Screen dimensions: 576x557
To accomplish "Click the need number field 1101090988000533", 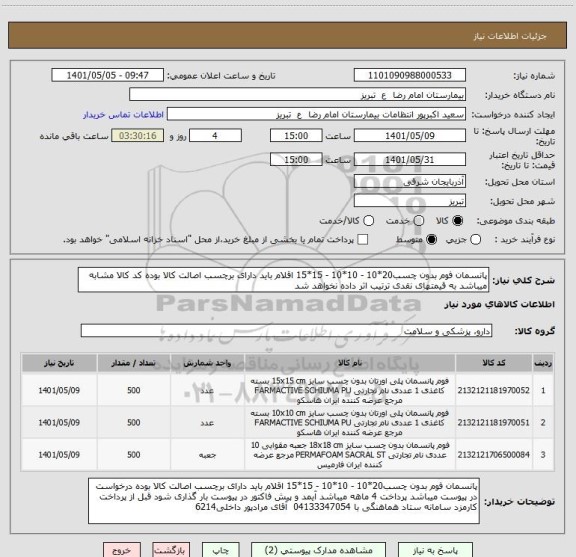I will [x=410, y=75].
